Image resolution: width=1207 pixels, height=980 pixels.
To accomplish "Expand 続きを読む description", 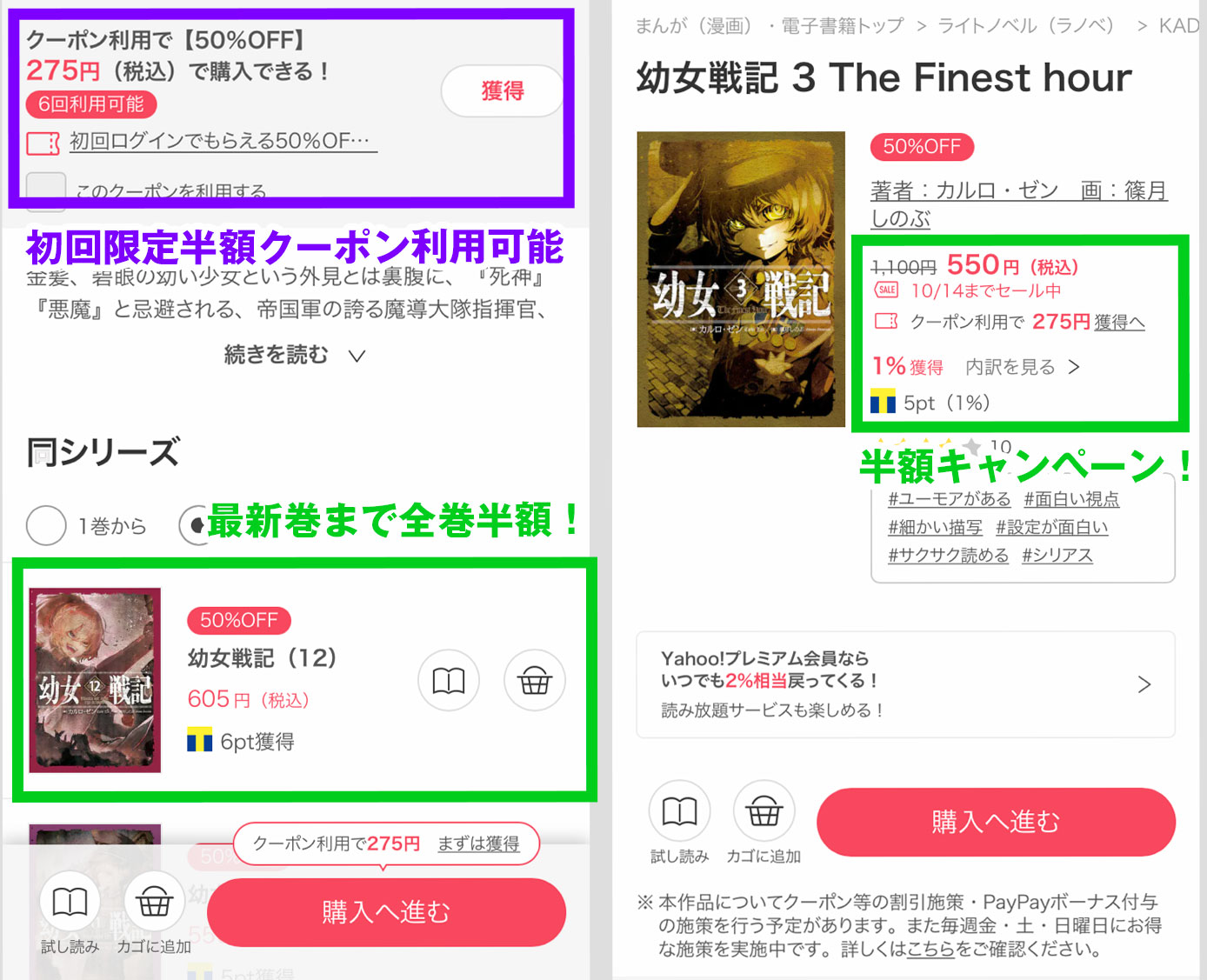I will 294,355.
